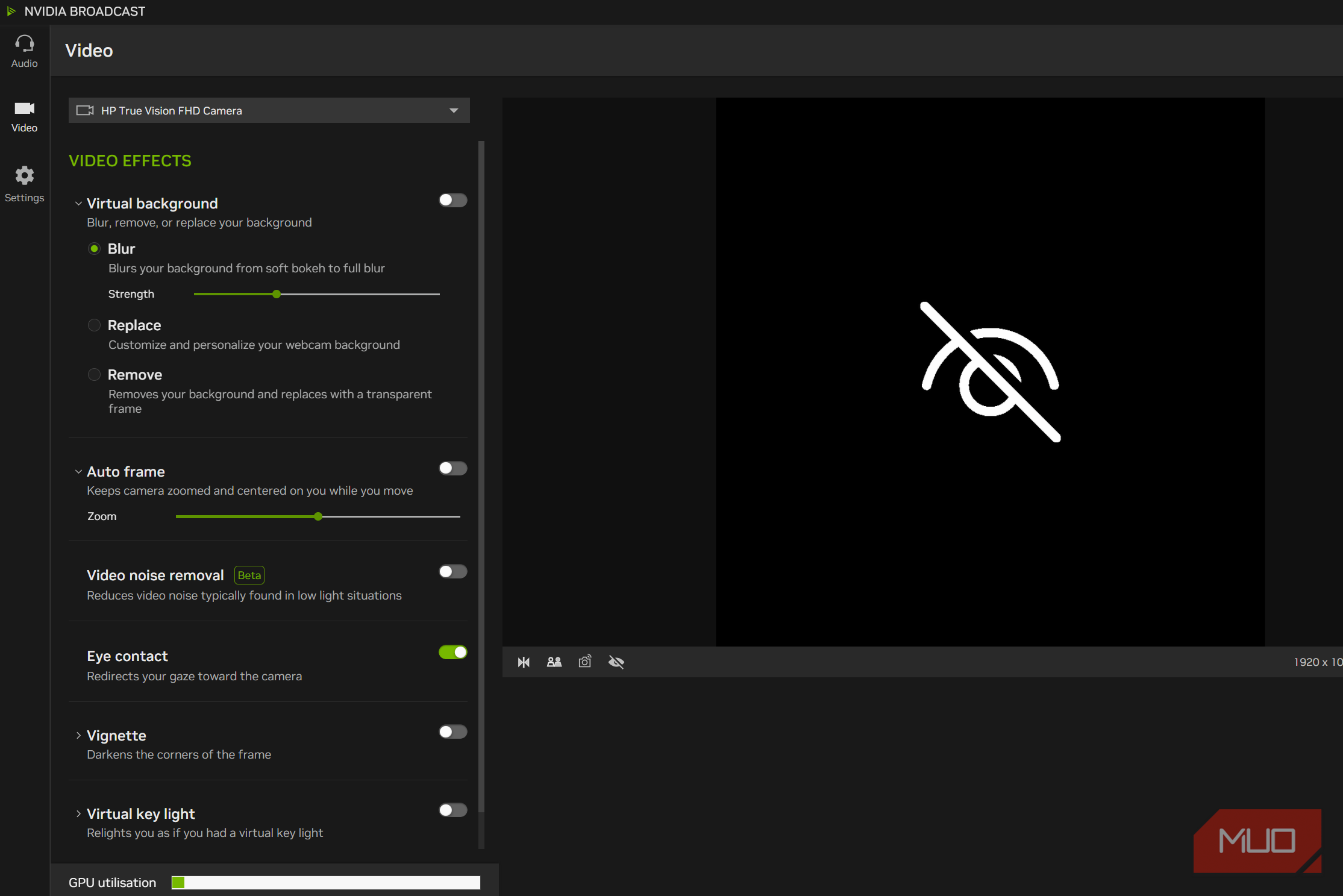Click the video effects panel scrollbar
1343x896 pixels.
pyautogui.click(x=481, y=476)
